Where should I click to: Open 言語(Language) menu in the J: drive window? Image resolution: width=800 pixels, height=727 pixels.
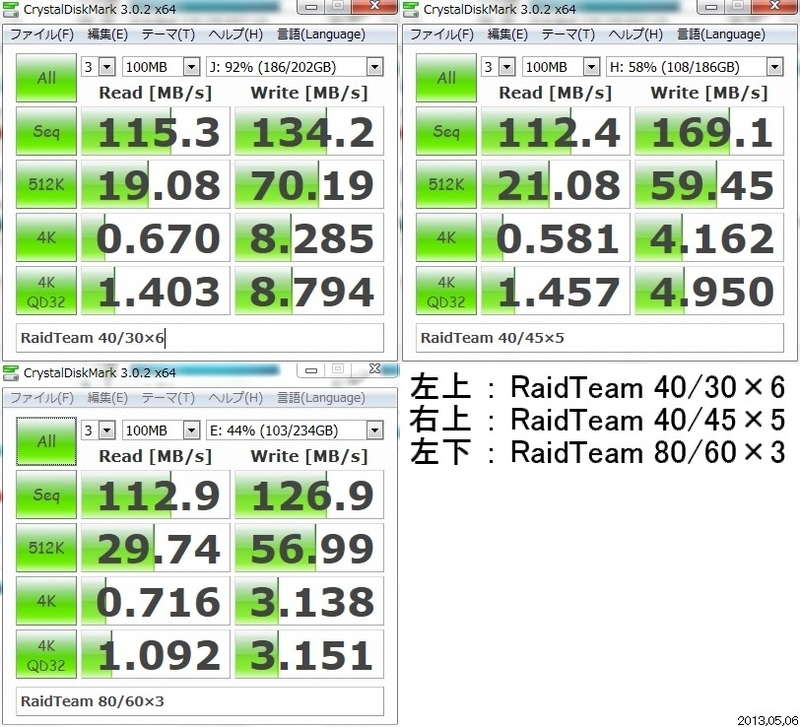[321, 34]
